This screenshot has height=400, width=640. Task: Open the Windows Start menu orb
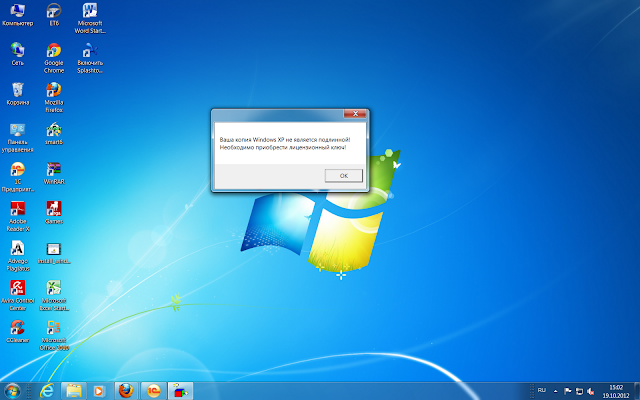coord(12,391)
